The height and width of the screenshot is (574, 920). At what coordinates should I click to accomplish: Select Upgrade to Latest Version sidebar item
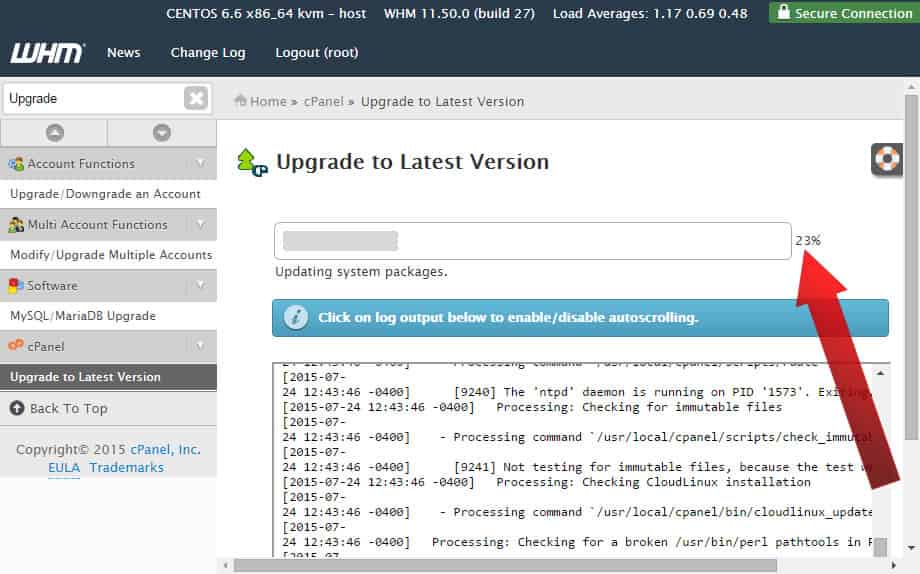tap(109, 377)
